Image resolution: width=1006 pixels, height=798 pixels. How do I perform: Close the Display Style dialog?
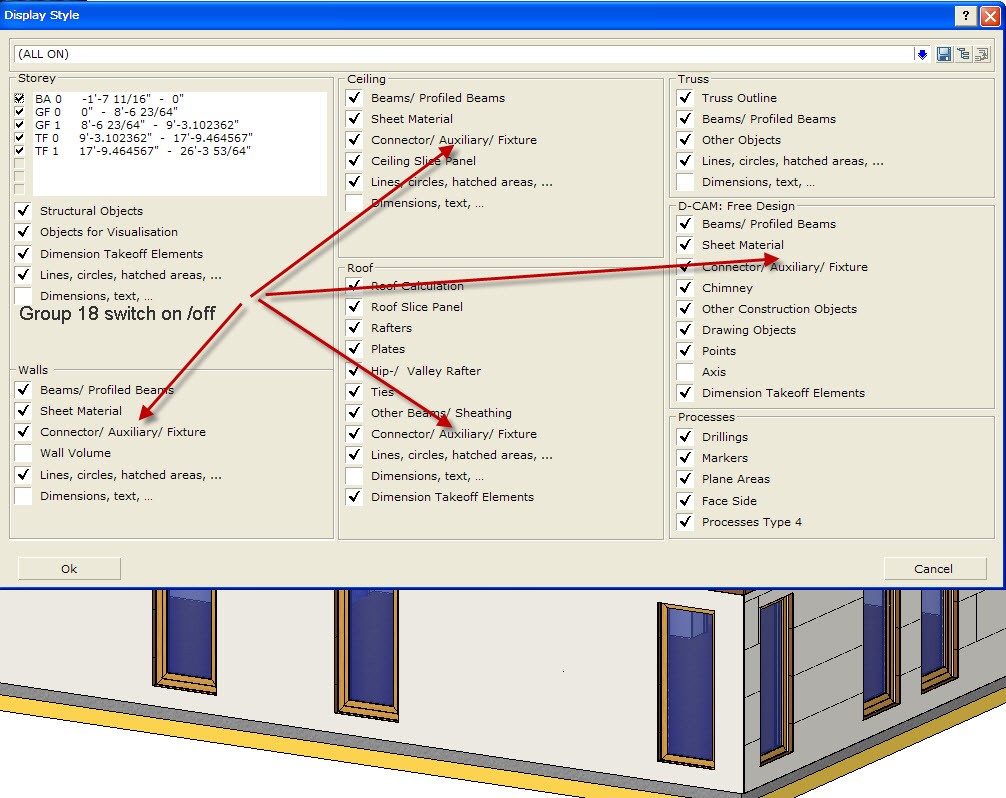(988, 15)
